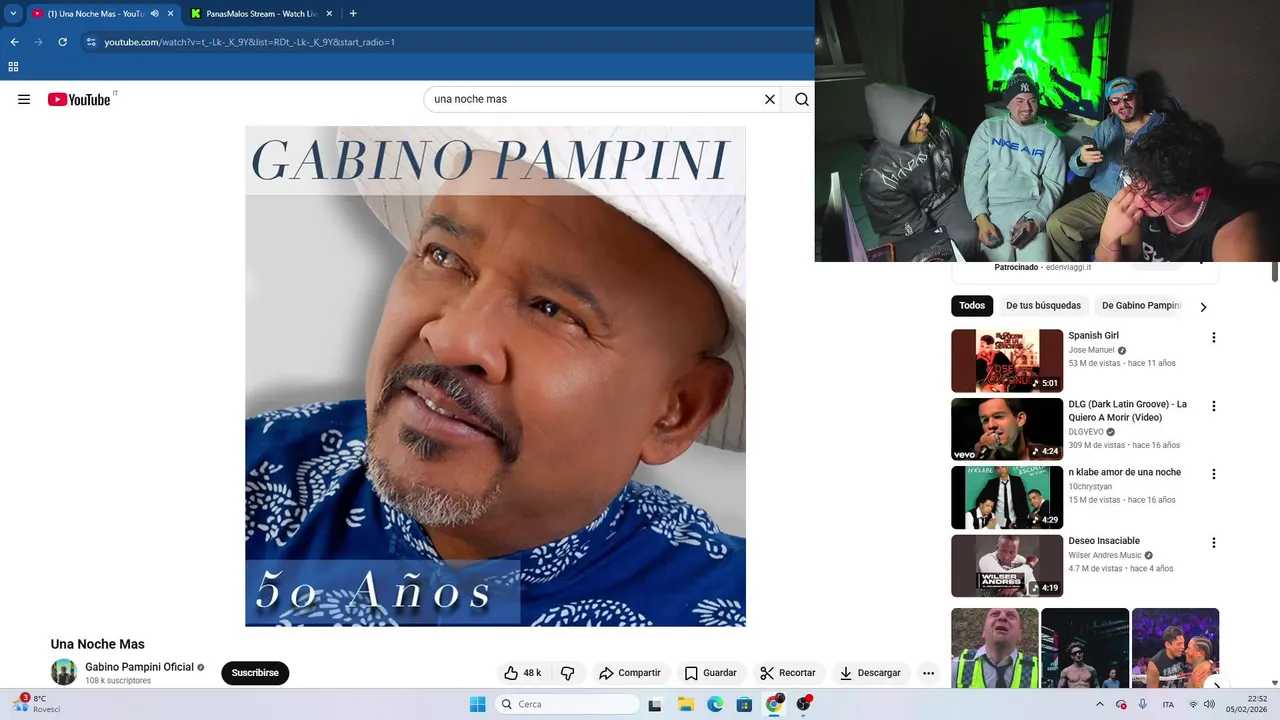Open n klabe amor de una noche thumbnail
The width and height of the screenshot is (1280, 720).
pos(1007,497)
